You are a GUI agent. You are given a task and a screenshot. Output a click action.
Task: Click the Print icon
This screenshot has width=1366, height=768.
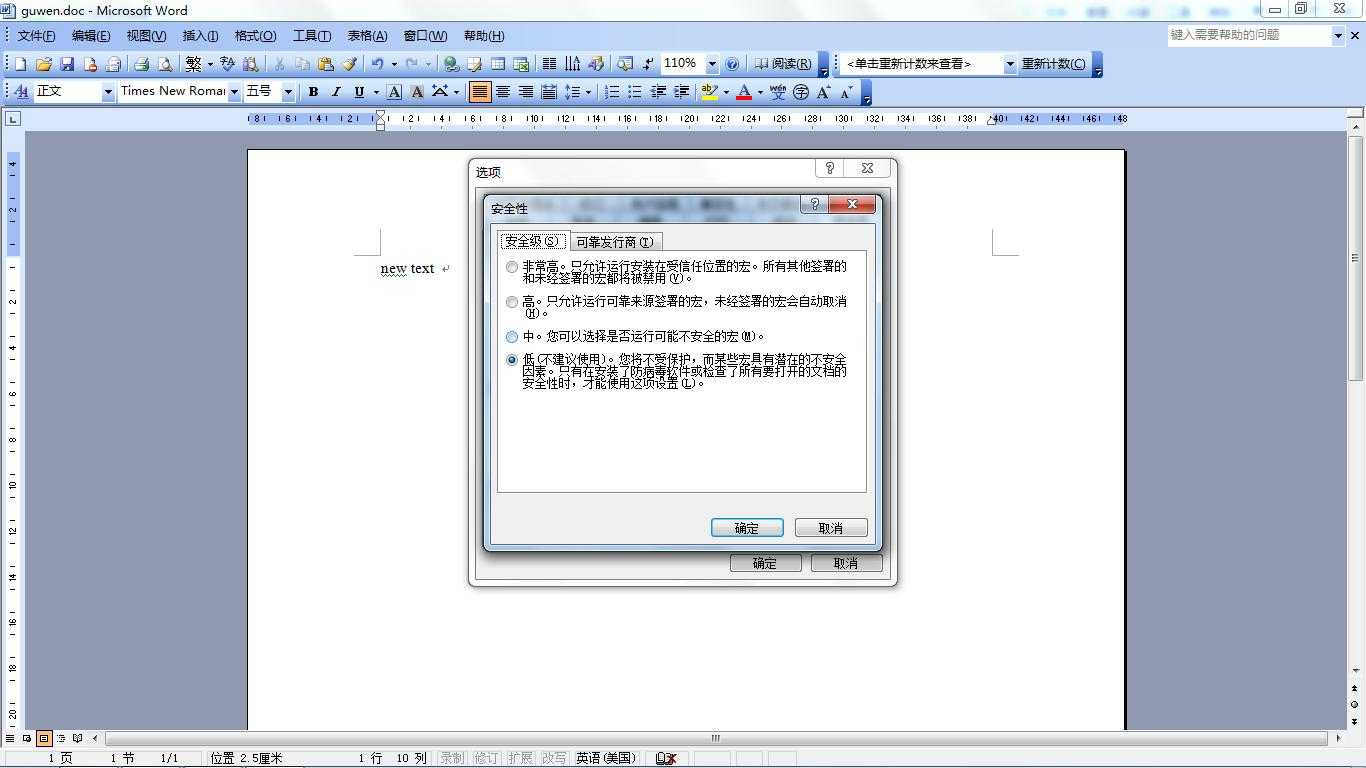[141, 64]
